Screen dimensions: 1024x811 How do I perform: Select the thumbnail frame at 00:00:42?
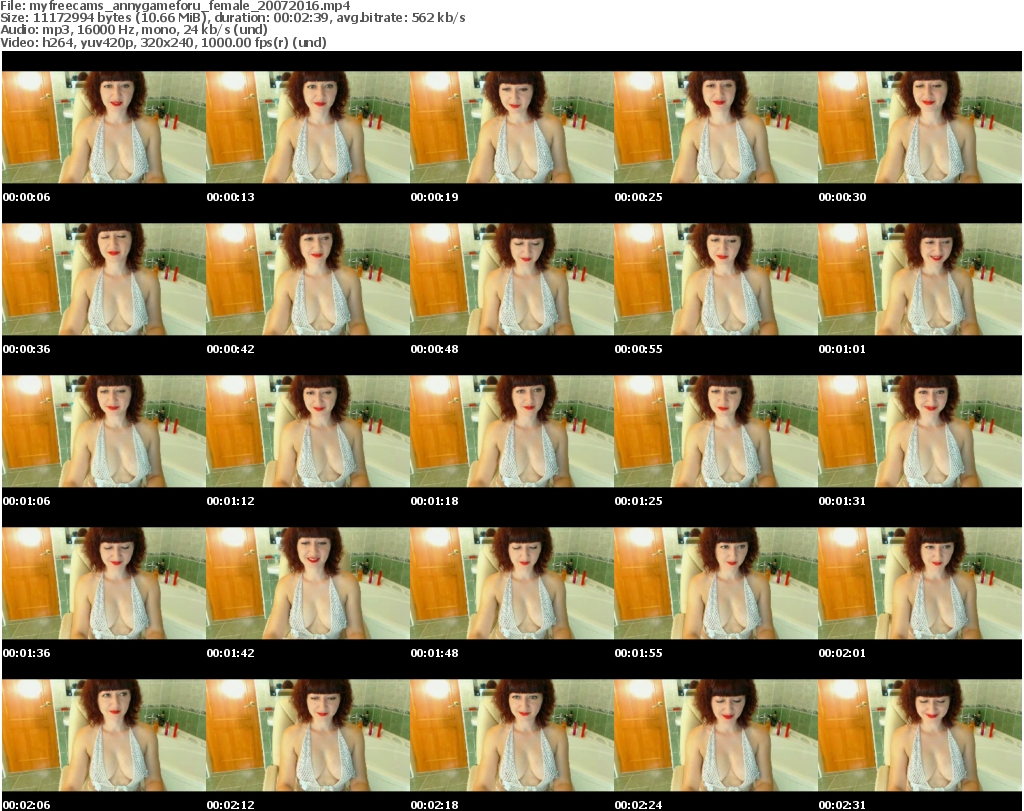coord(308,279)
